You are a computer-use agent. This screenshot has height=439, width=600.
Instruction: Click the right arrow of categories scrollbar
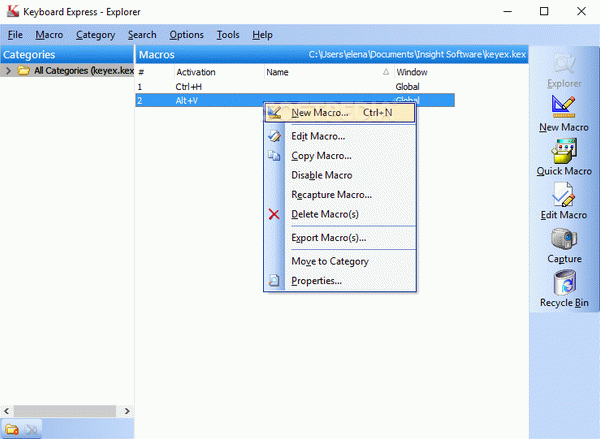coord(127,411)
